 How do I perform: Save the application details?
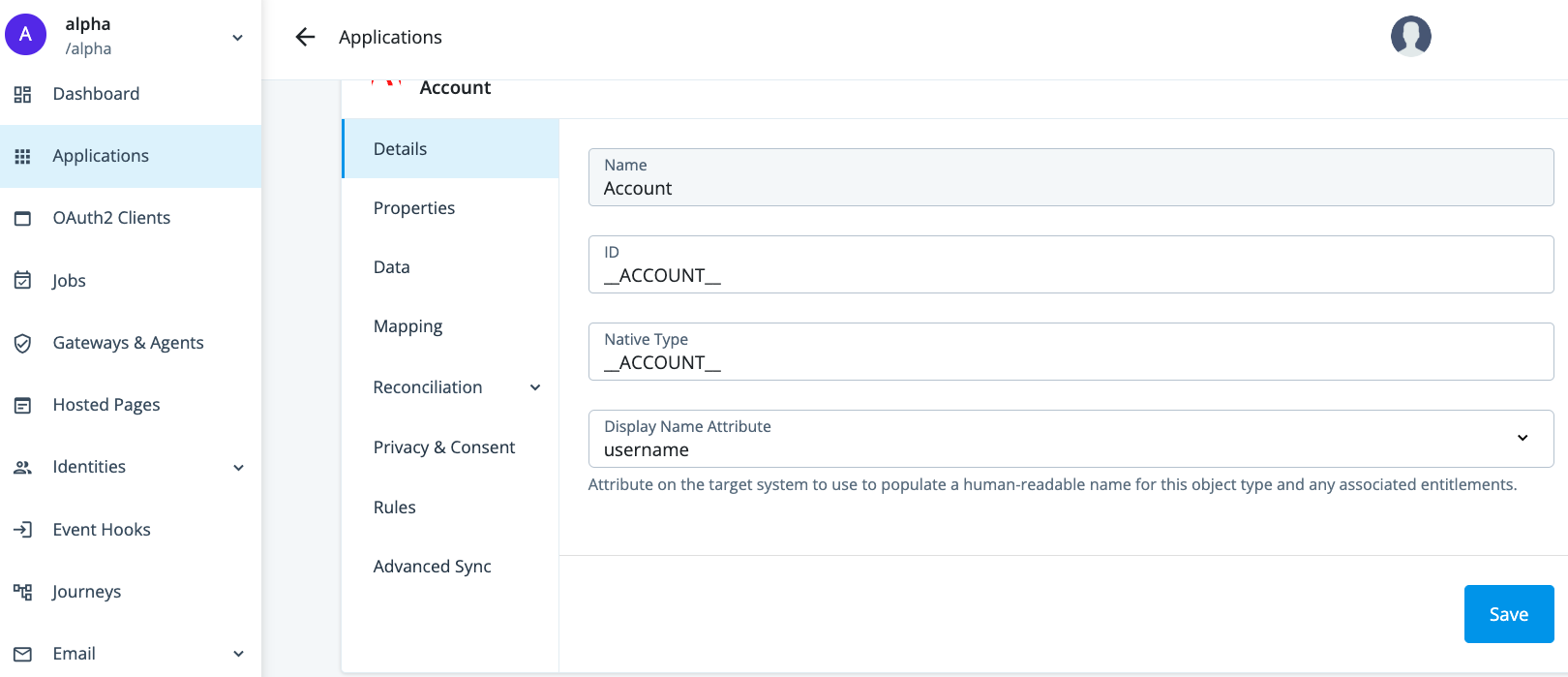tap(1509, 614)
